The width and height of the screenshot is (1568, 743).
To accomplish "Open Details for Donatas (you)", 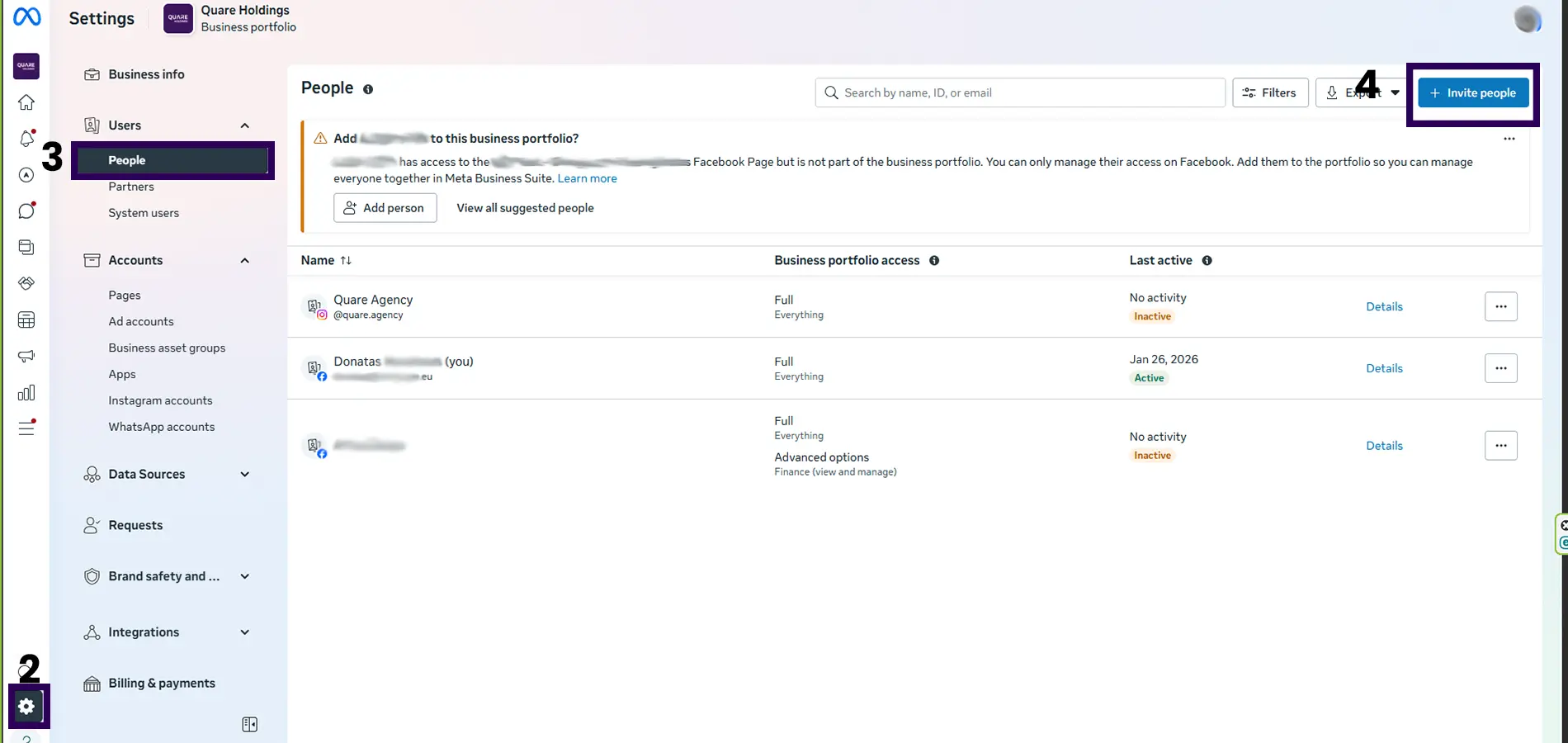I will pos(1384,368).
